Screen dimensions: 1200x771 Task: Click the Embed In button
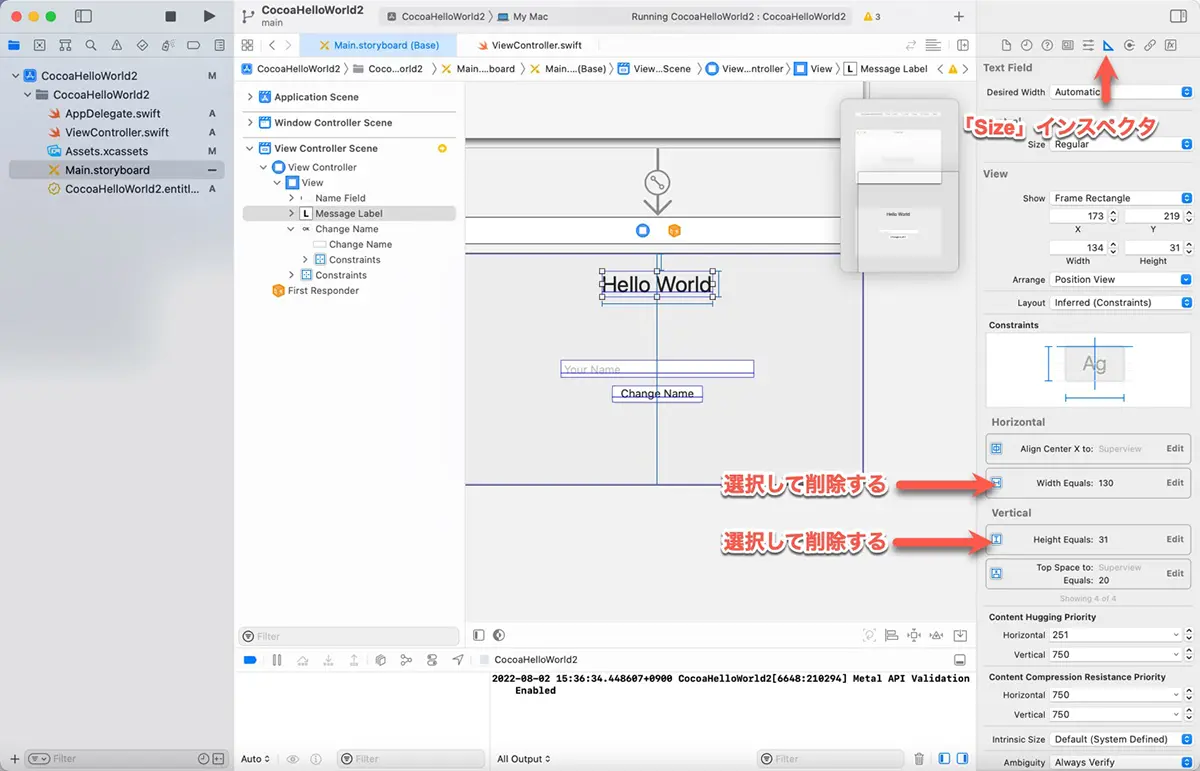tap(960, 635)
